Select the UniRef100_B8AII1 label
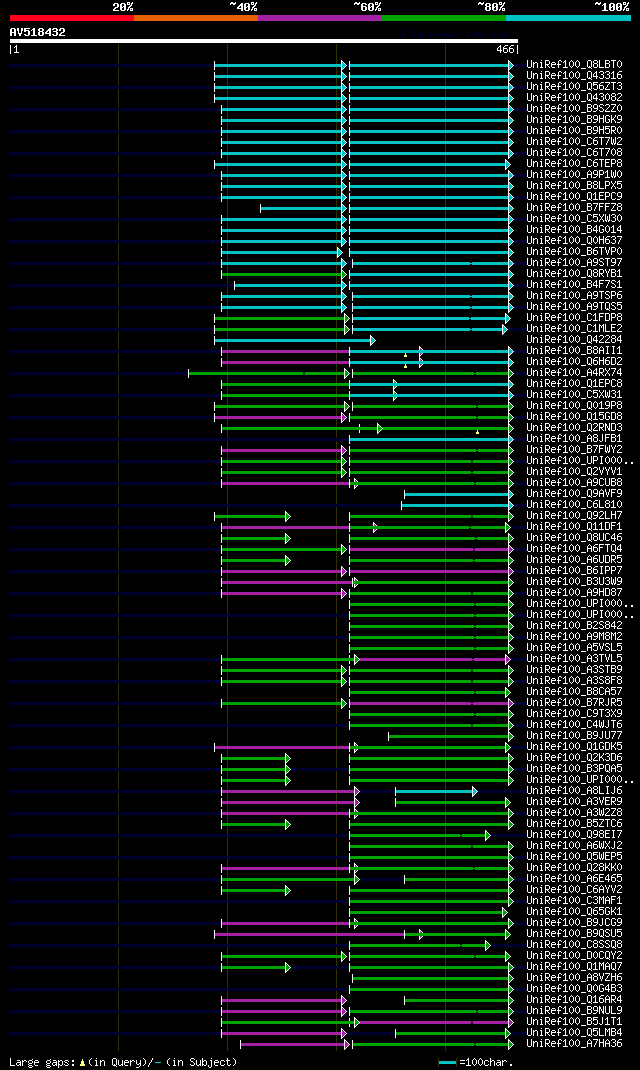This screenshot has width=640, height=1070. pos(574,351)
